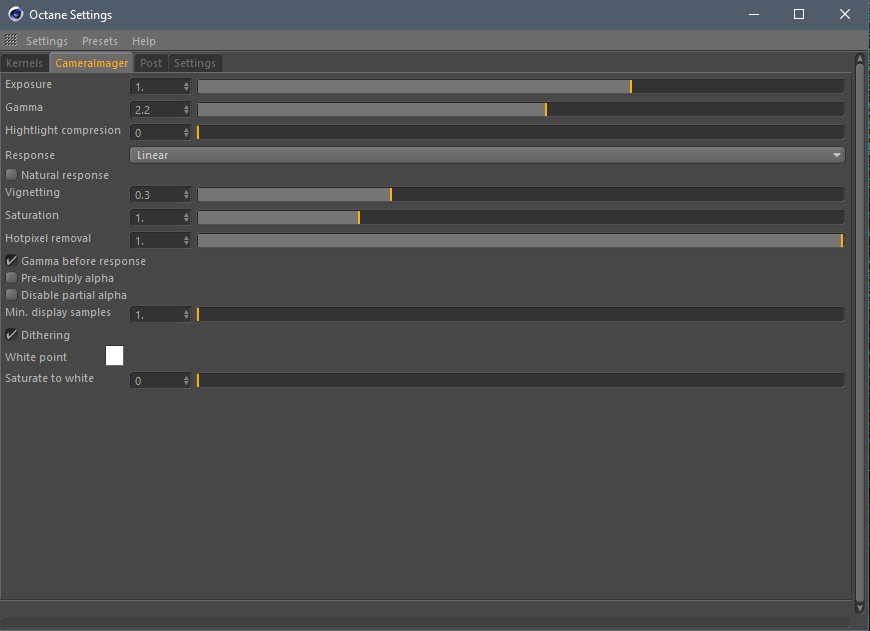Open the Response dropdown showing Linear
Screen dimensions: 870x631
(x=487, y=155)
